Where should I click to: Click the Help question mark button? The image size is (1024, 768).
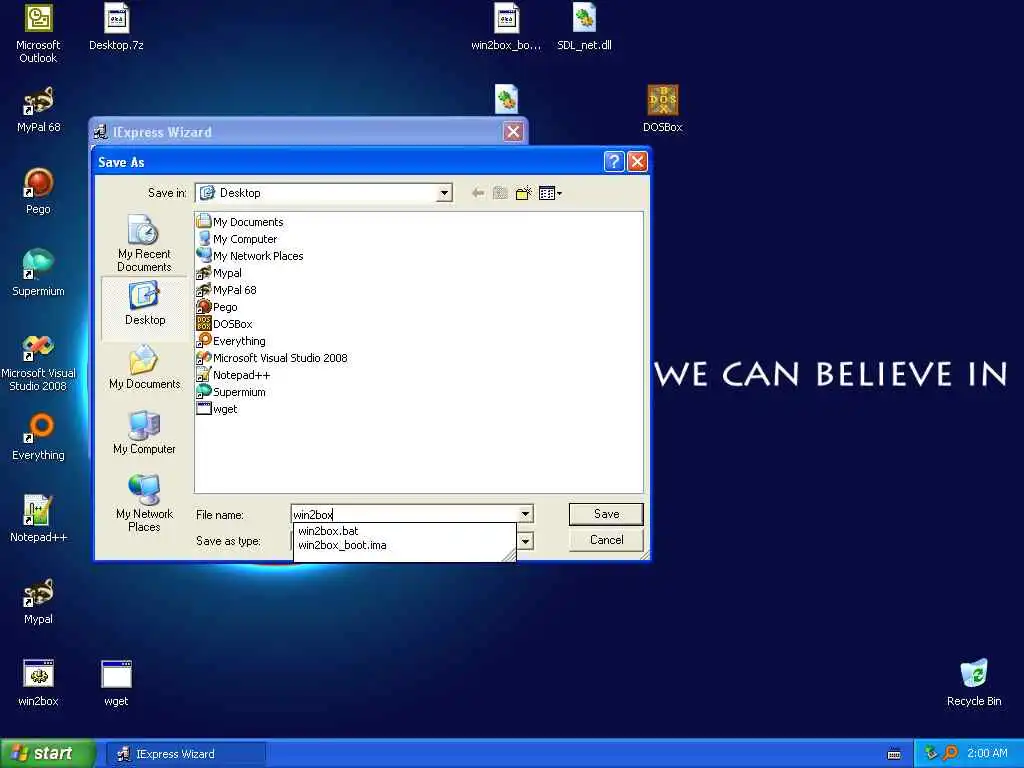614,161
